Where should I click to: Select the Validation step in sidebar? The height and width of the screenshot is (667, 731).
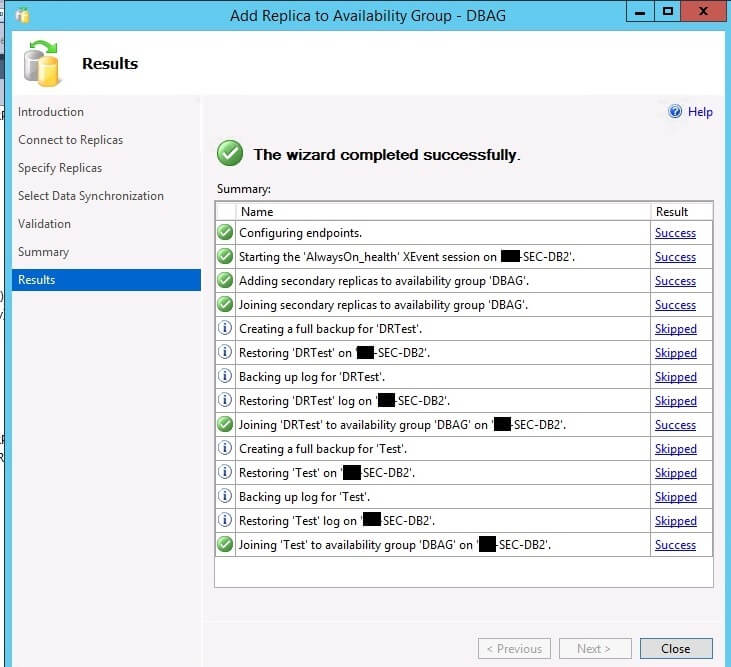[x=44, y=224]
